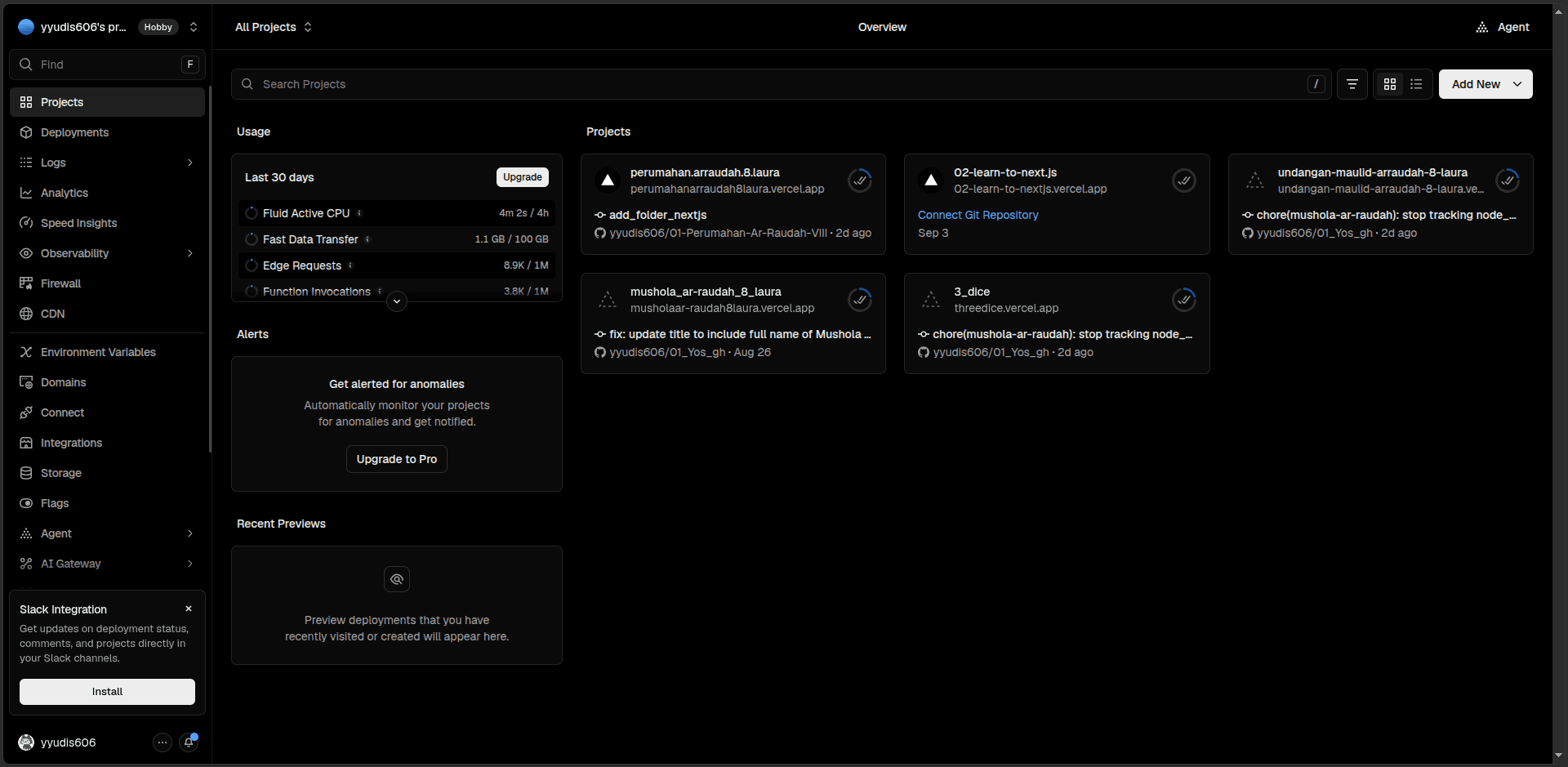Open the All Projects dropdown
1568x767 pixels.
click(274, 27)
